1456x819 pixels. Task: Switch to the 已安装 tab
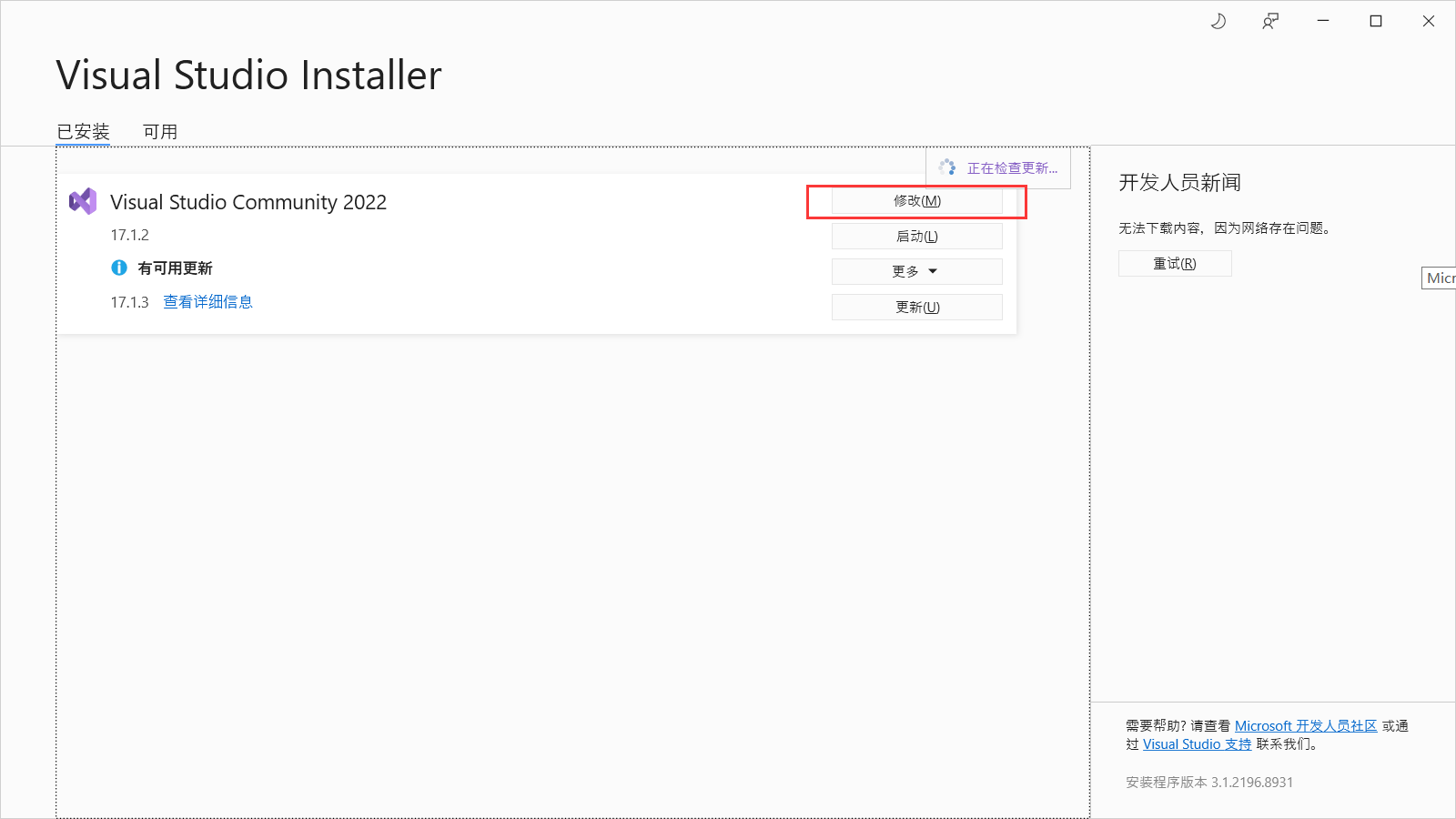tap(83, 132)
